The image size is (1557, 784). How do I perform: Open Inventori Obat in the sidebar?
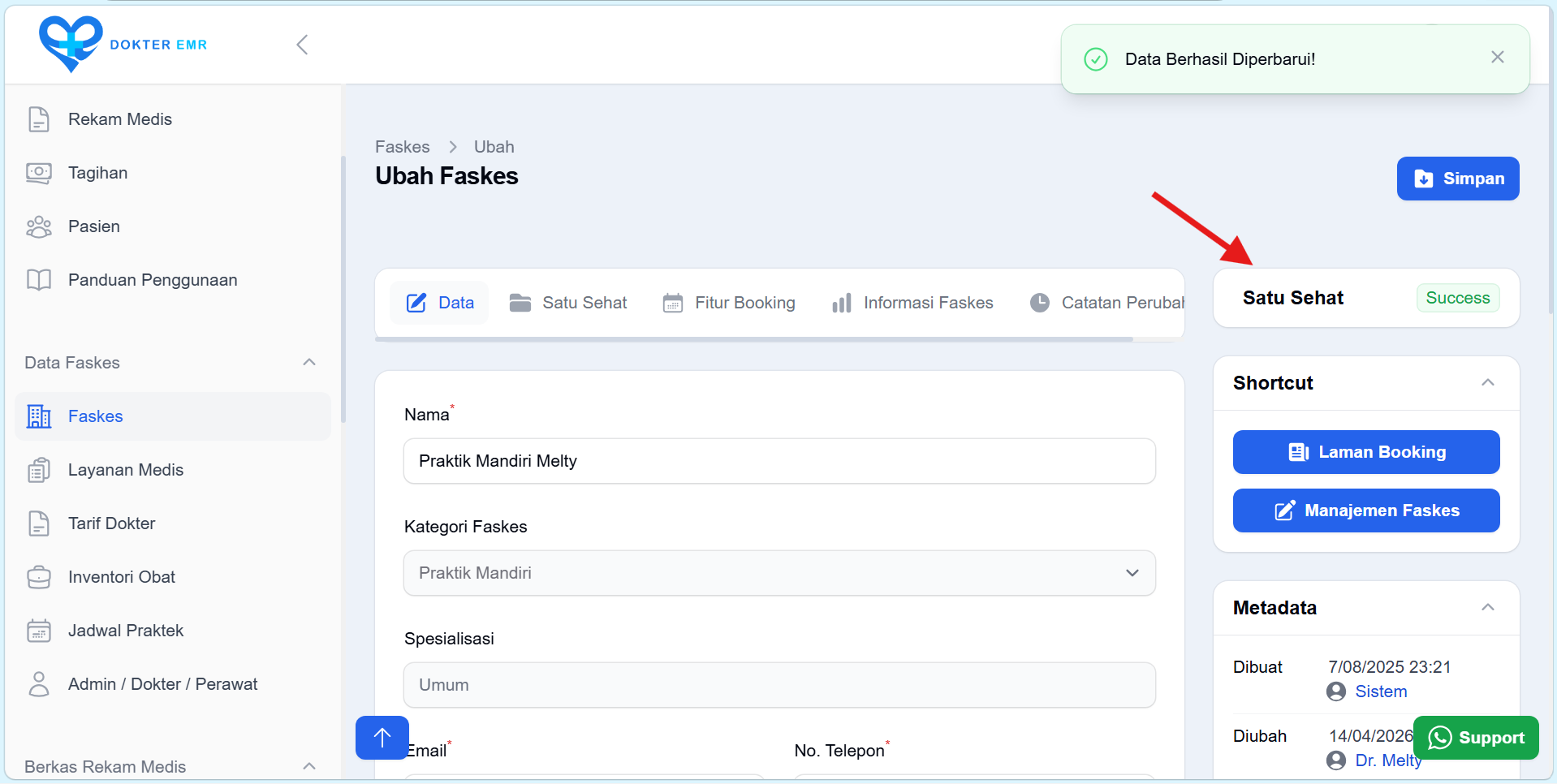coord(173,577)
